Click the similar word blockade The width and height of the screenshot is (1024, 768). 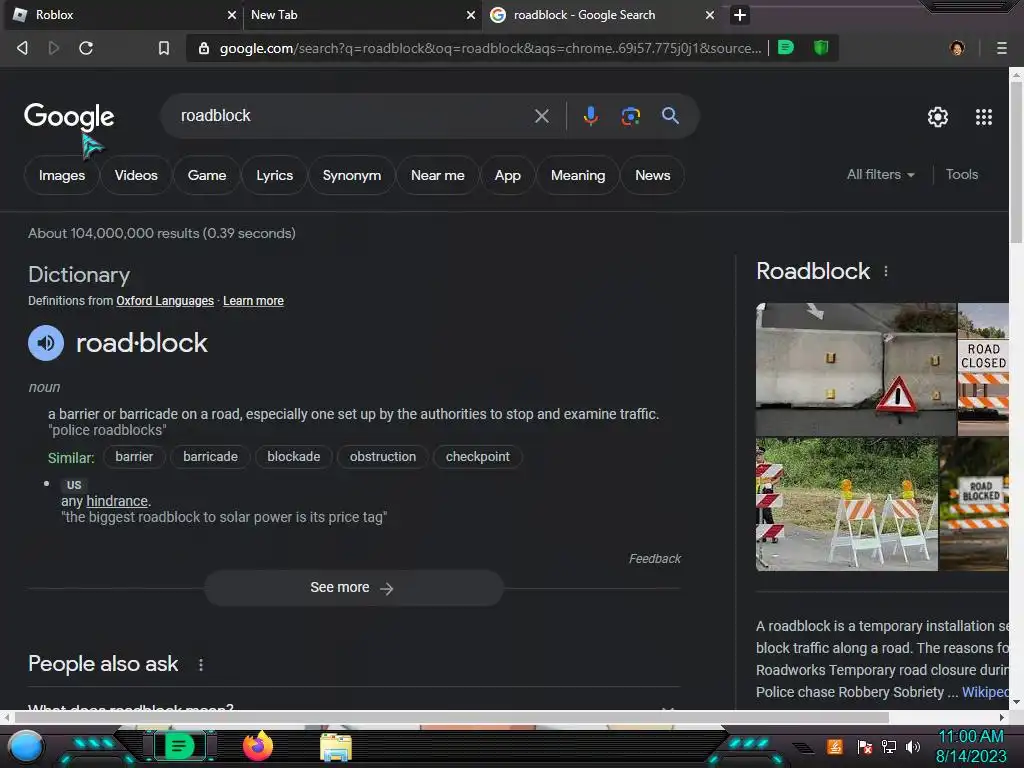(x=293, y=456)
